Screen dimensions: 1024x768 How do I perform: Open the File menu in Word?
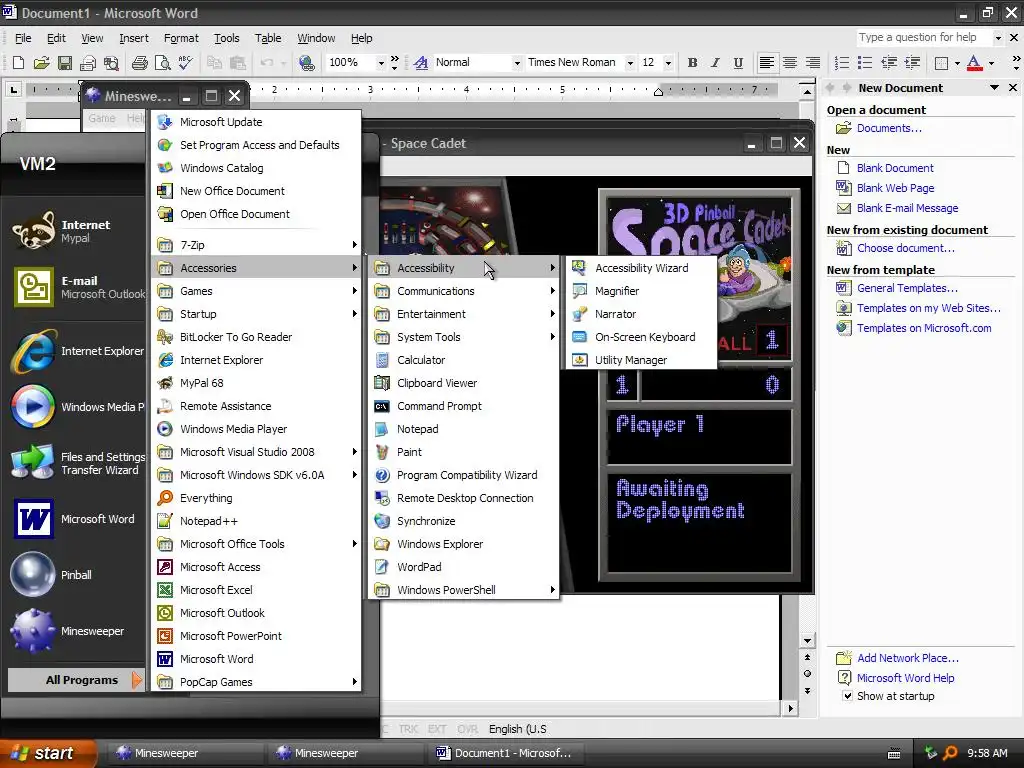[x=23, y=38]
